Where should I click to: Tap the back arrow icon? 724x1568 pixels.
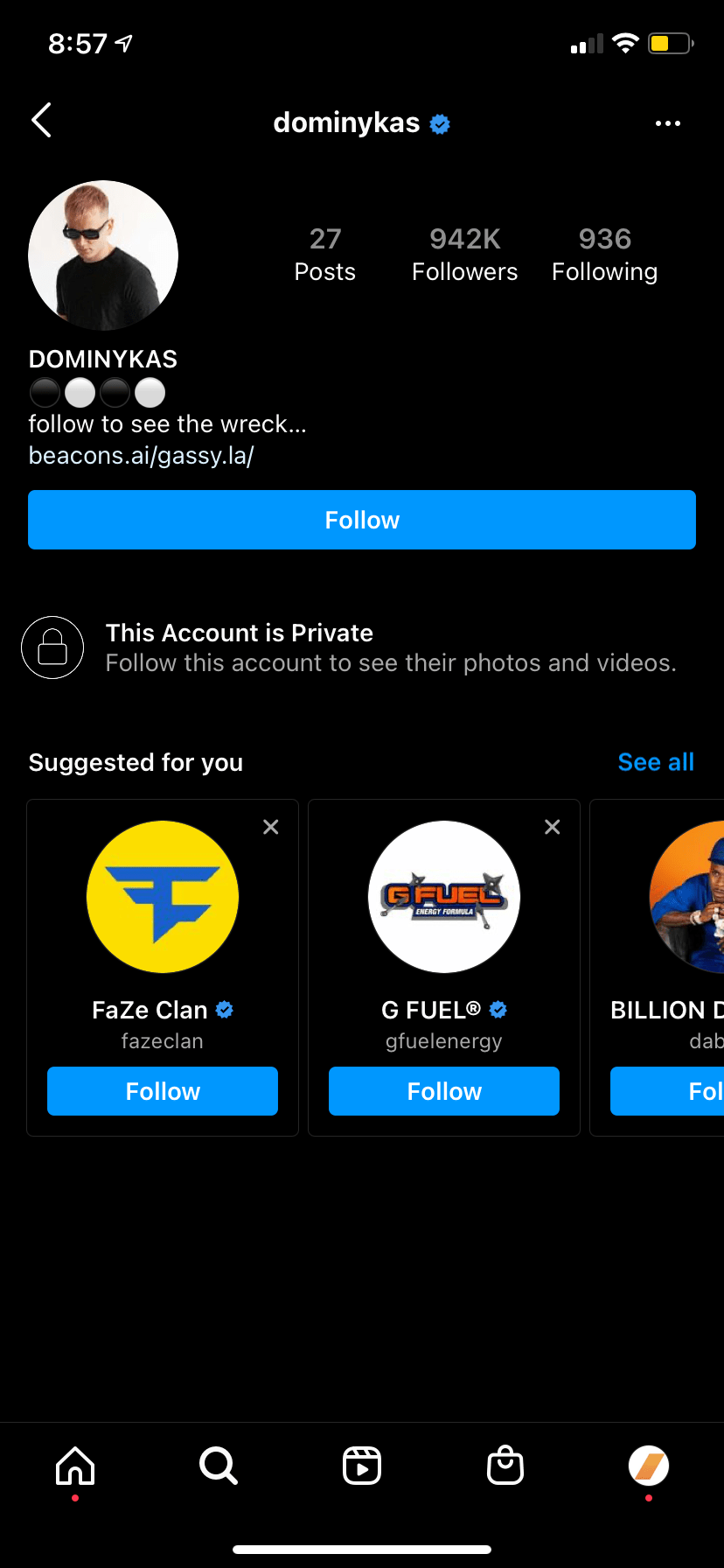point(42,121)
